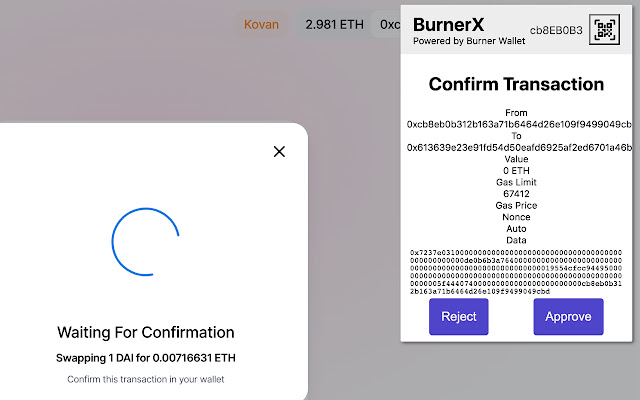Click the Powered by Burner Wallet text

coord(469,41)
